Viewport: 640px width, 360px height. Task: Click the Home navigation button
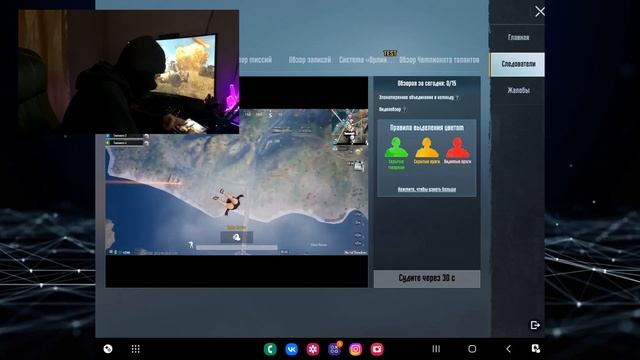pos(472,349)
